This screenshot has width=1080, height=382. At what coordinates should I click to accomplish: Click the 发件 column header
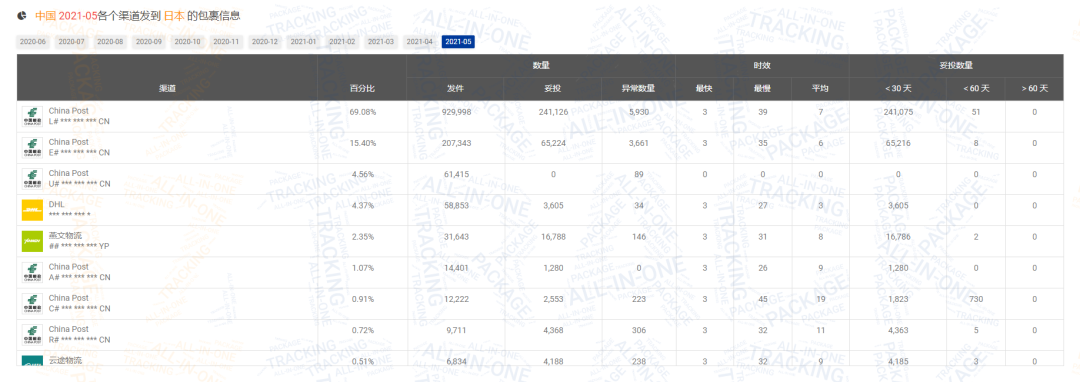click(x=455, y=89)
